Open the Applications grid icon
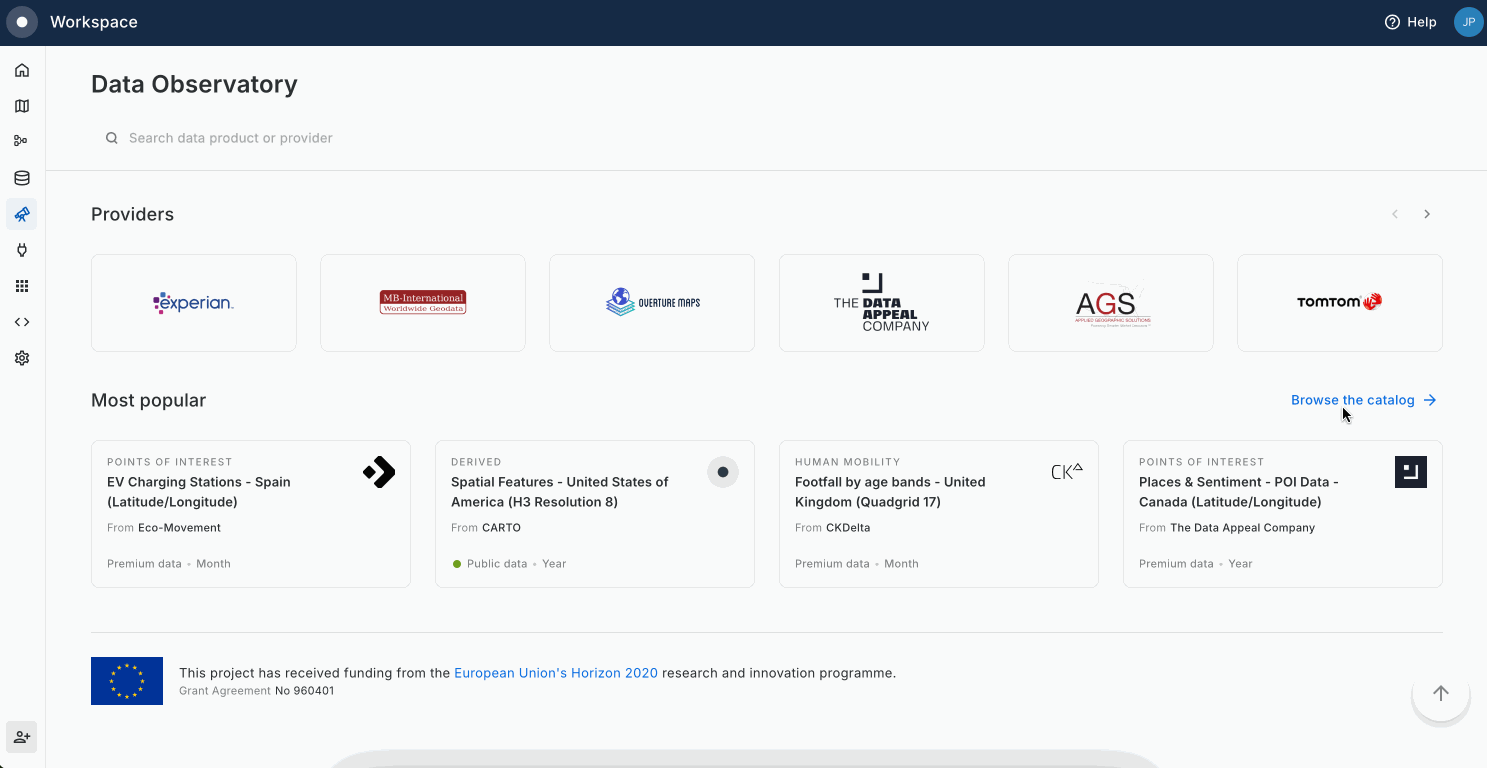Viewport: 1487px width, 768px height. (x=22, y=286)
